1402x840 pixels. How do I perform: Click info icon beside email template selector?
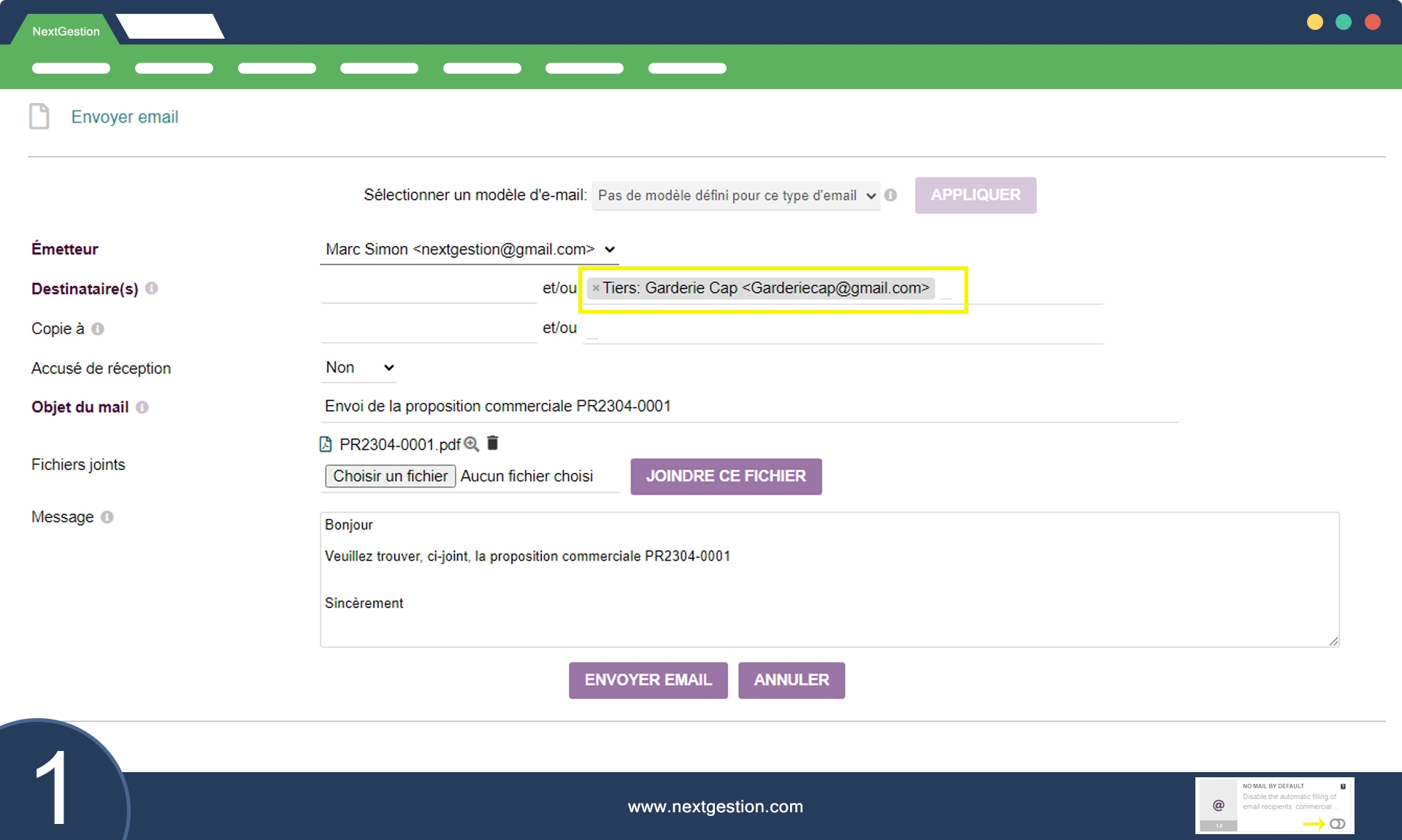click(x=891, y=196)
